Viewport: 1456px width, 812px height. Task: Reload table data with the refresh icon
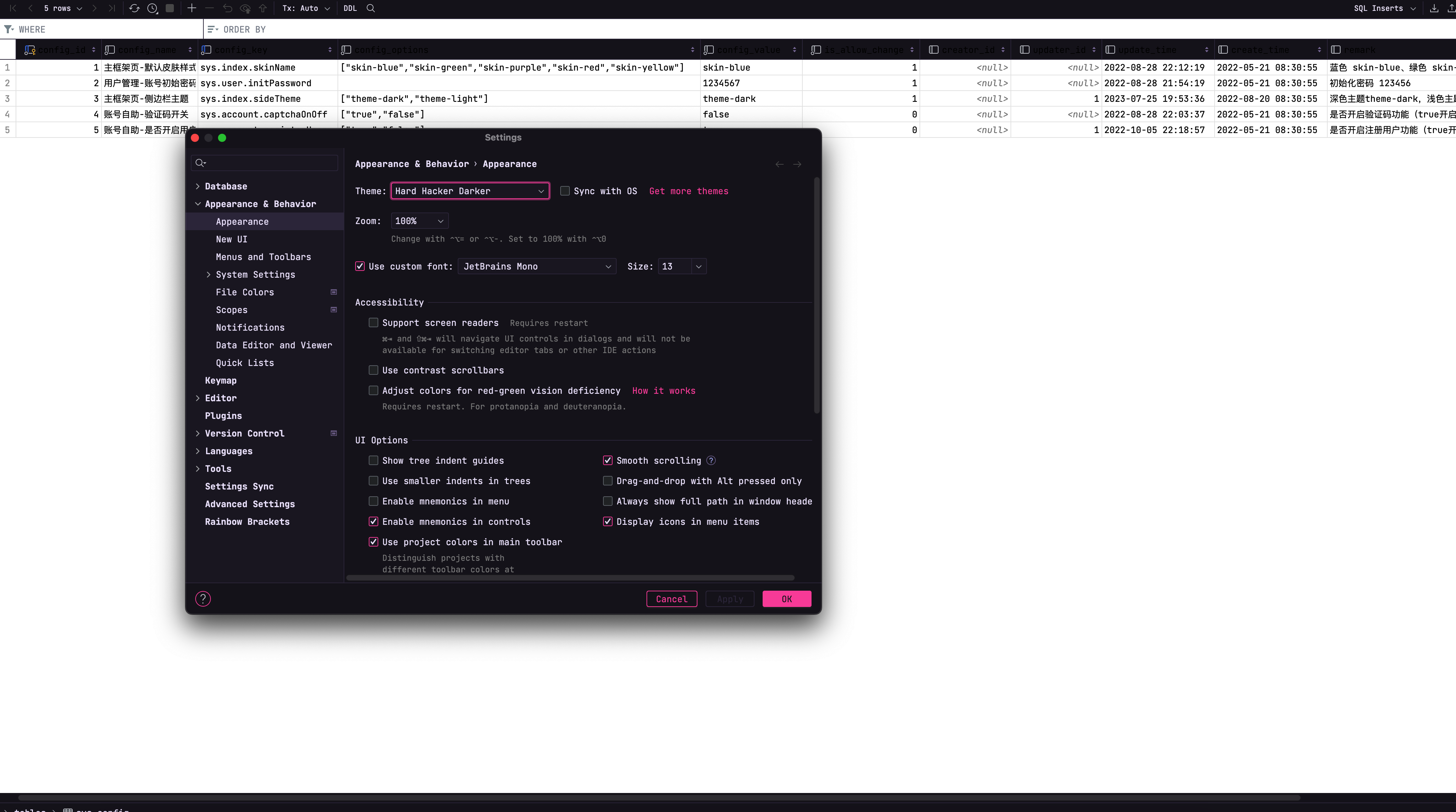tap(134, 8)
